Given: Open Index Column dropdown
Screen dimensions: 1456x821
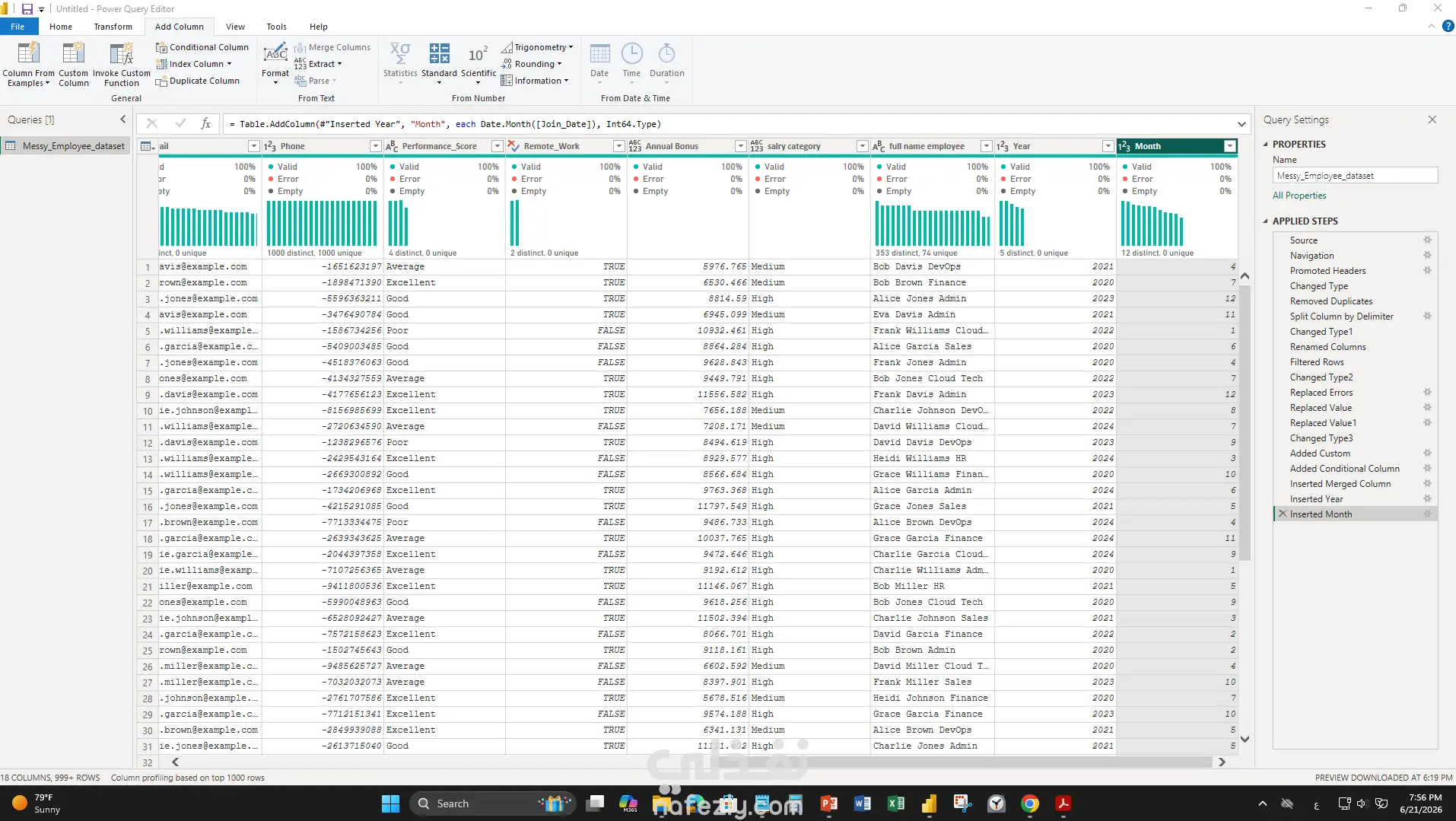Looking at the screenshot, I should pyautogui.click(x=194, y=64).
